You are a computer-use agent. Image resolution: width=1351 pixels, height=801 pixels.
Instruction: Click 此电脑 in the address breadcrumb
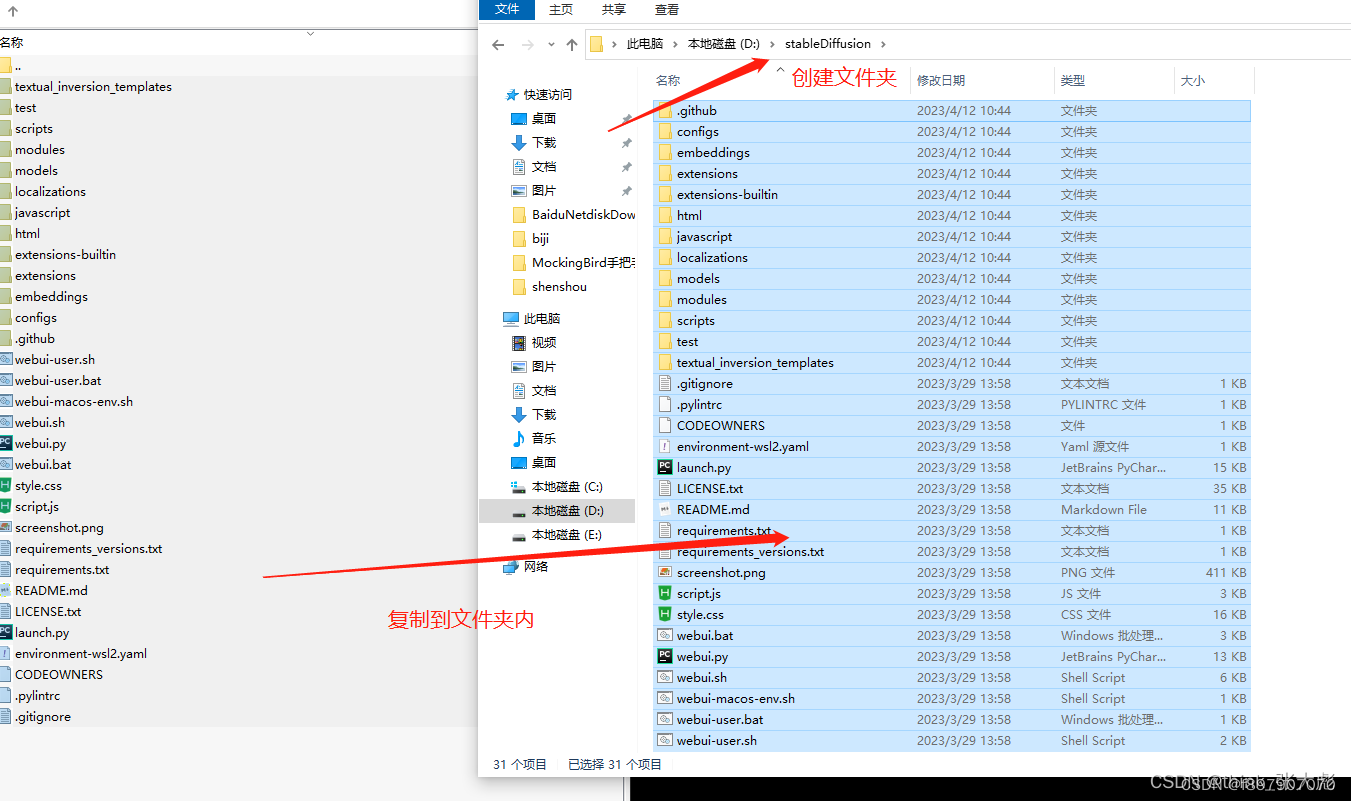point(645,44)
